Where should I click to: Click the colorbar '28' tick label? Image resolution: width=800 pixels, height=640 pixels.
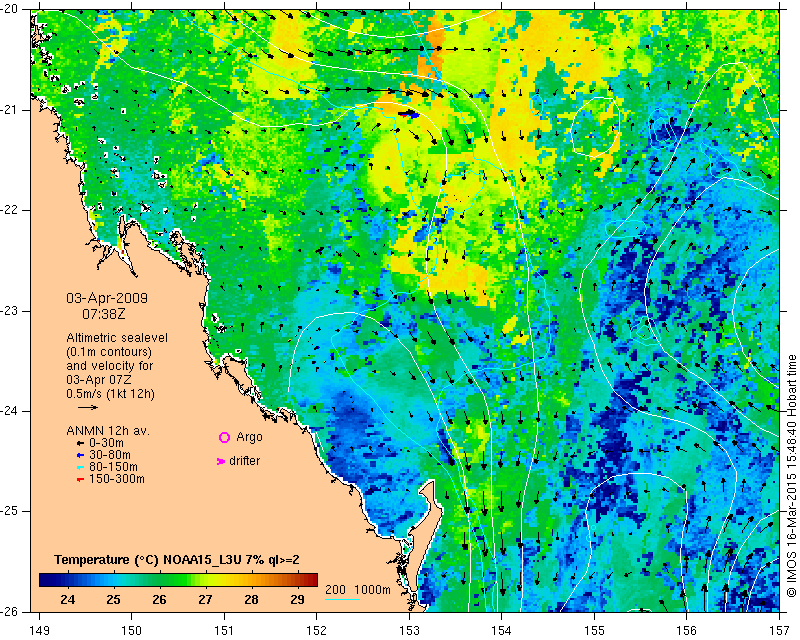coord(251,600)
